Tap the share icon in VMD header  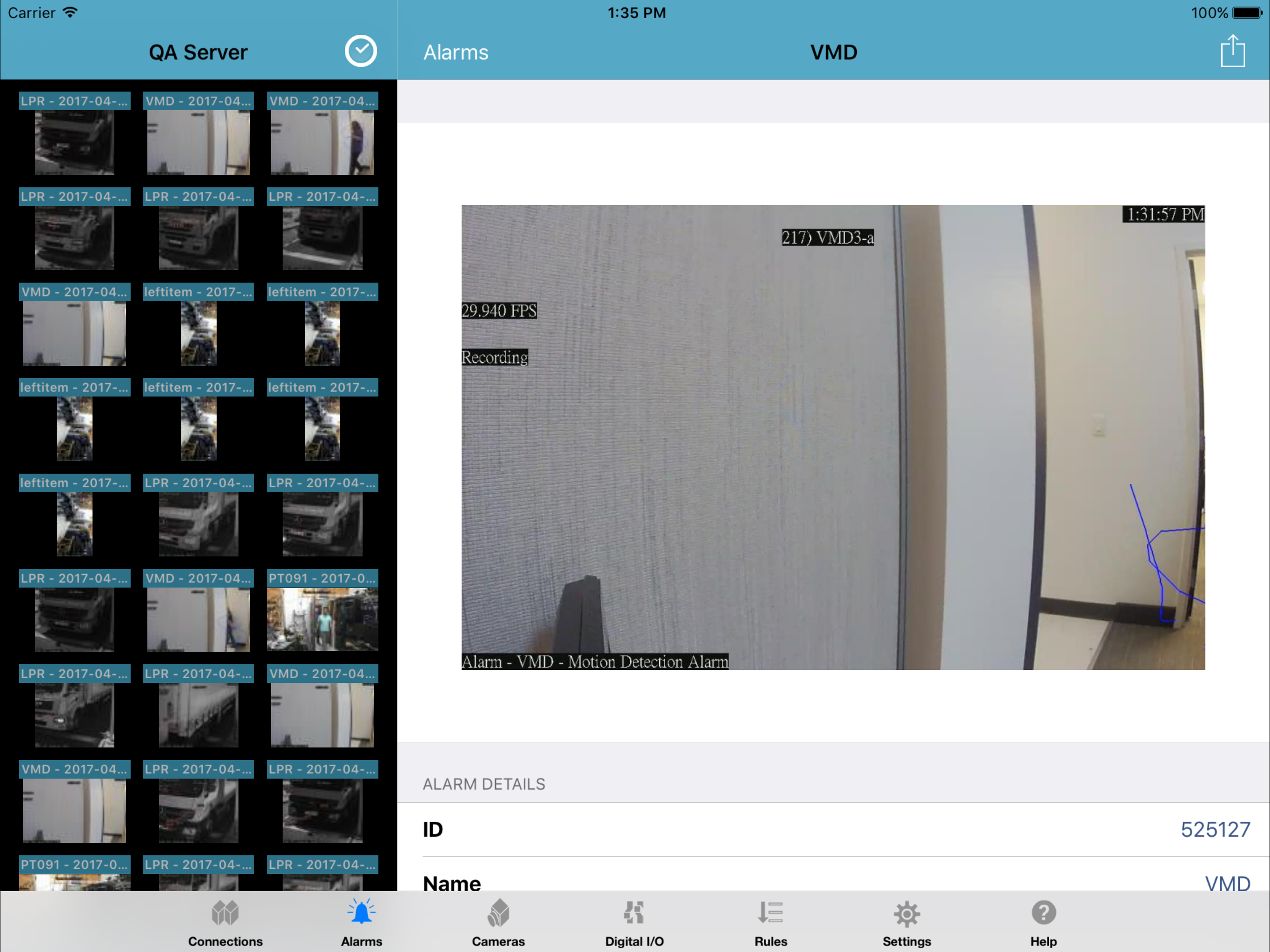coord(1232,51)
